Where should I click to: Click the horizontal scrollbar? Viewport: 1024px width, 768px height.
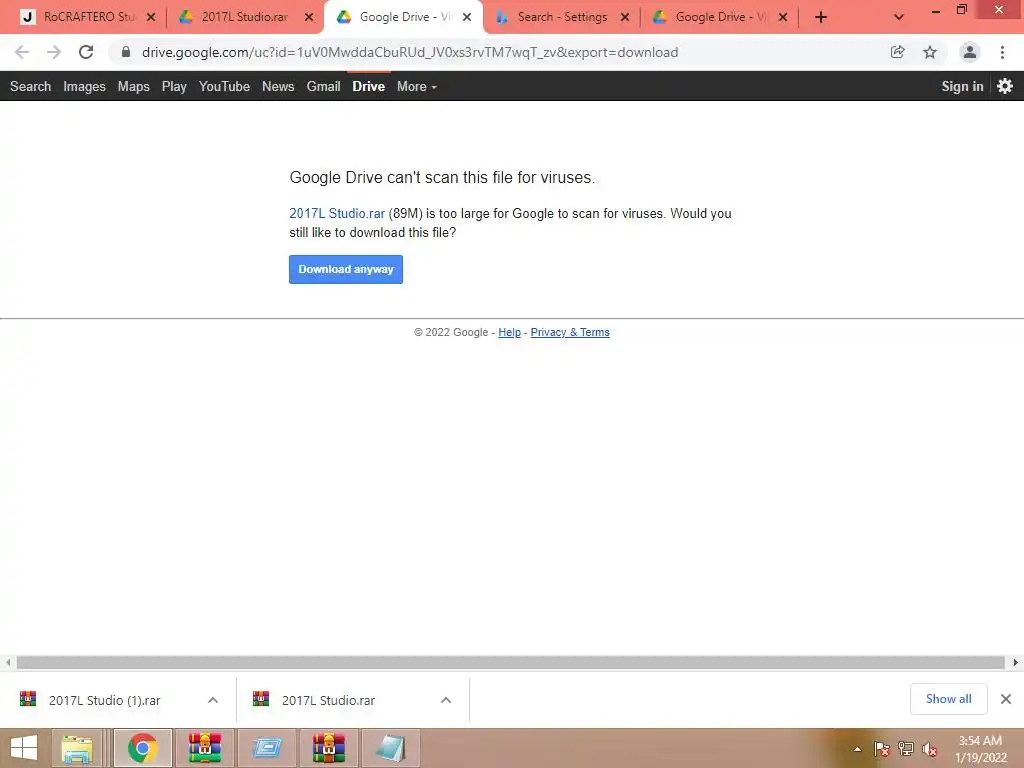point(511,662)
